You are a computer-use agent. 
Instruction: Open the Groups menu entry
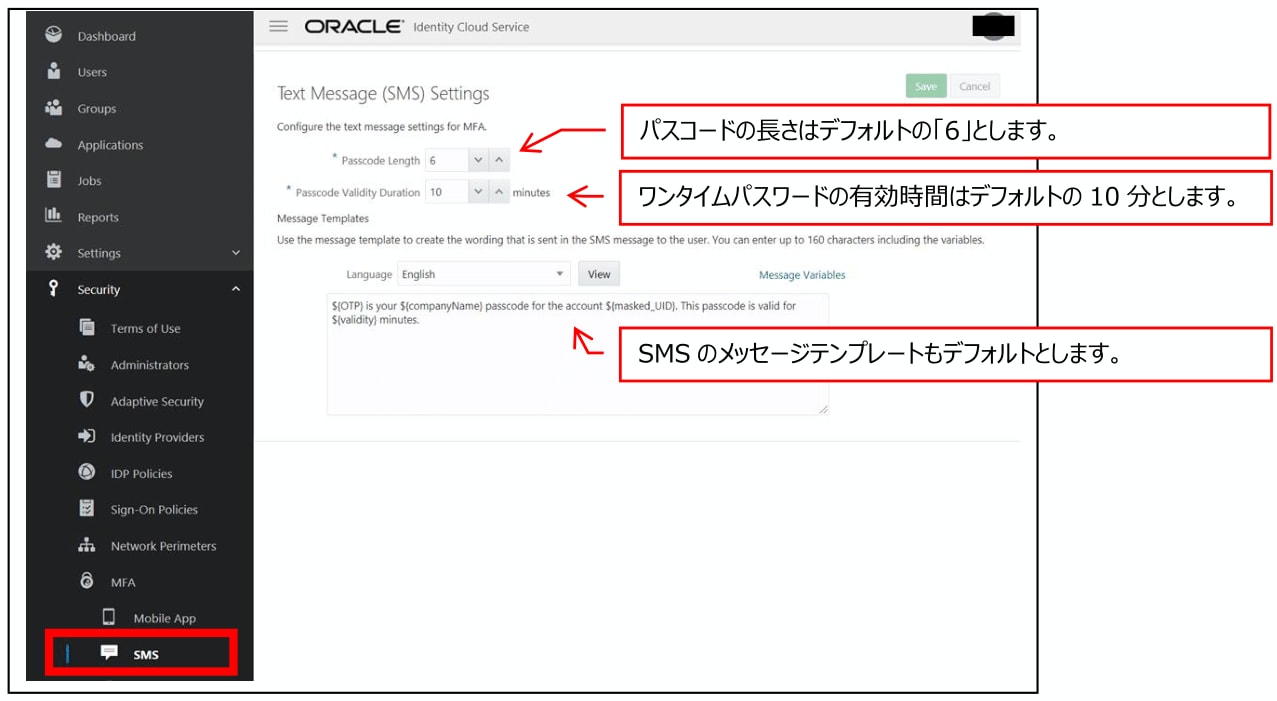coord(97,108)
